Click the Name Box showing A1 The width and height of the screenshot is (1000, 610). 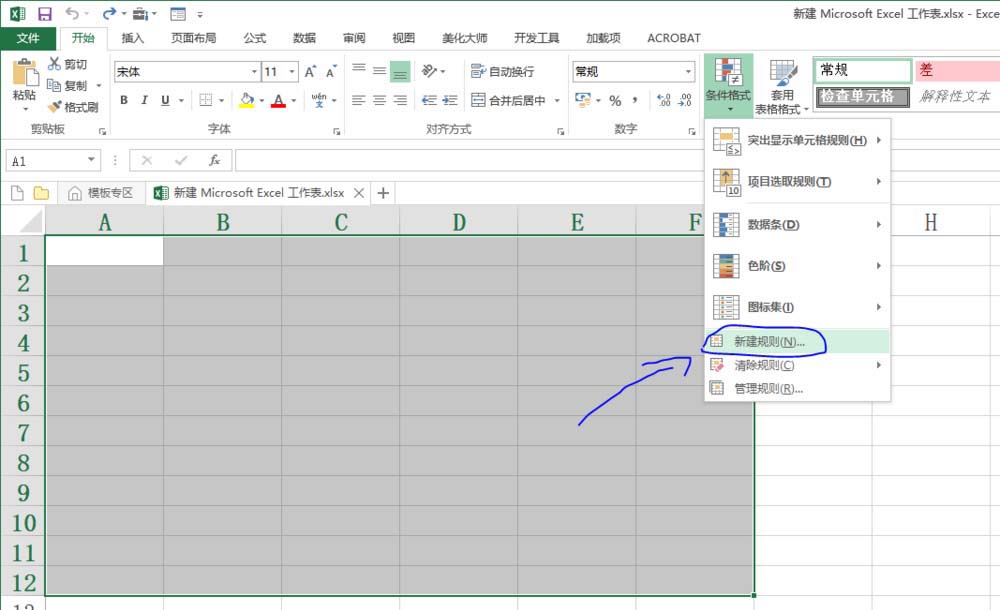tap(50, 159)
